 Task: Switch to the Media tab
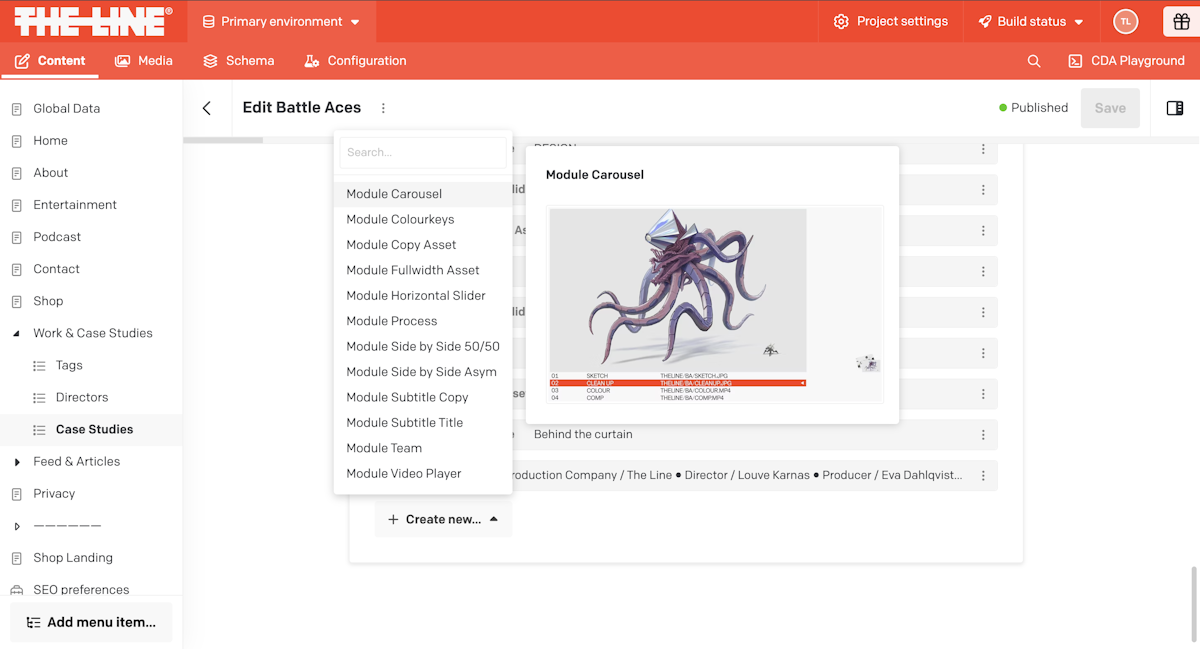pos(144,61)
